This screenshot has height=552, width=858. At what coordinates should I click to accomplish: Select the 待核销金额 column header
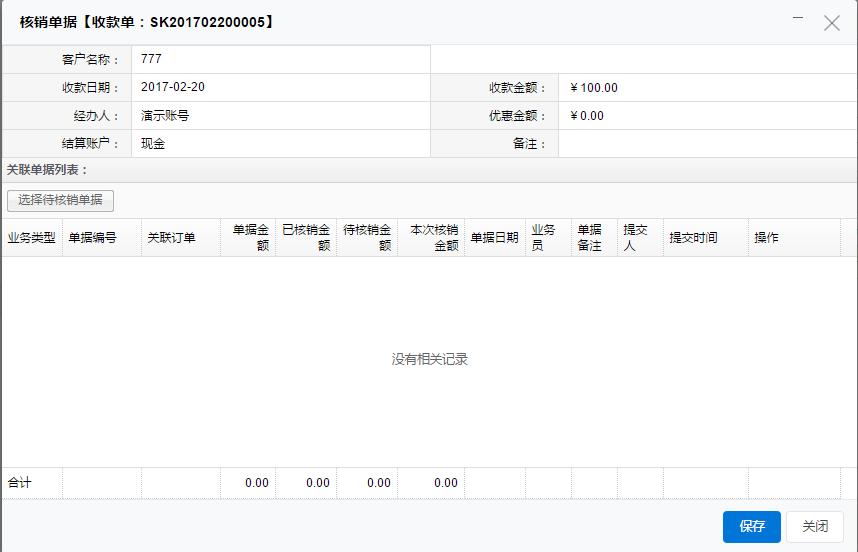pyautogui.click(x=367, y=238)
